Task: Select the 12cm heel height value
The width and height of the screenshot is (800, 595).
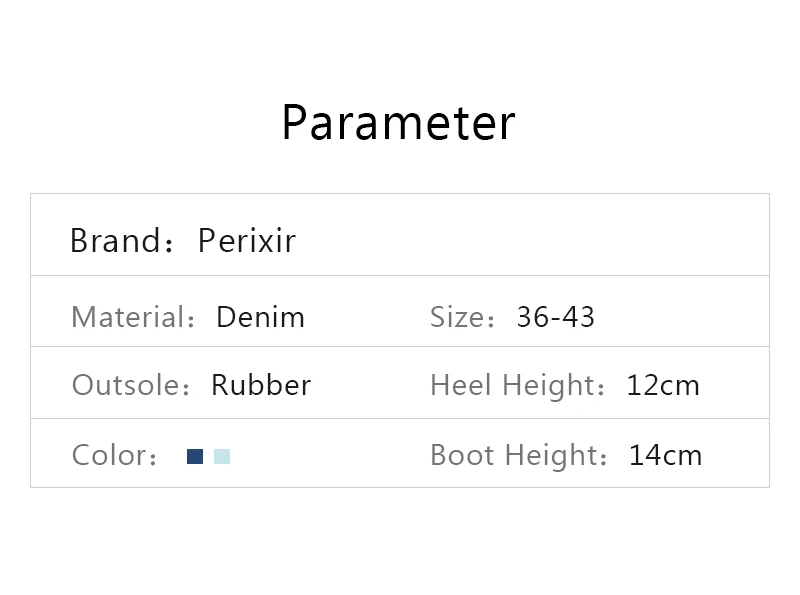Action: click(663, 385)
